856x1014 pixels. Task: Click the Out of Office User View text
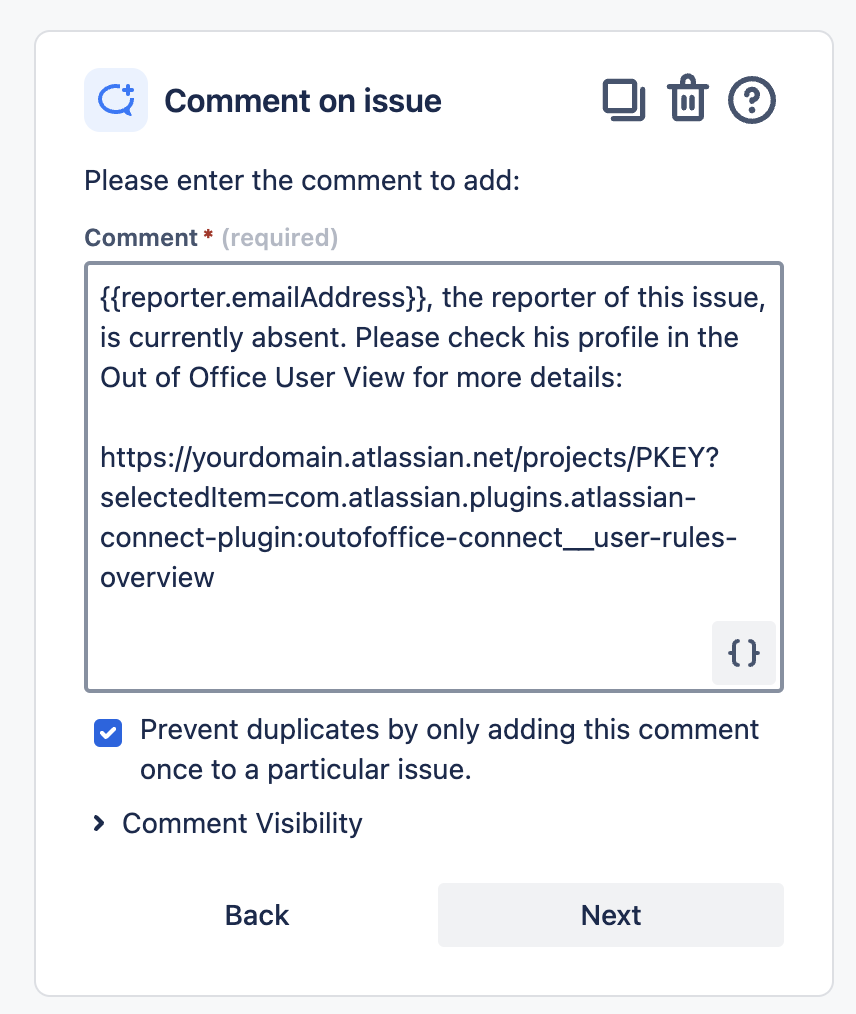point(252,378)
